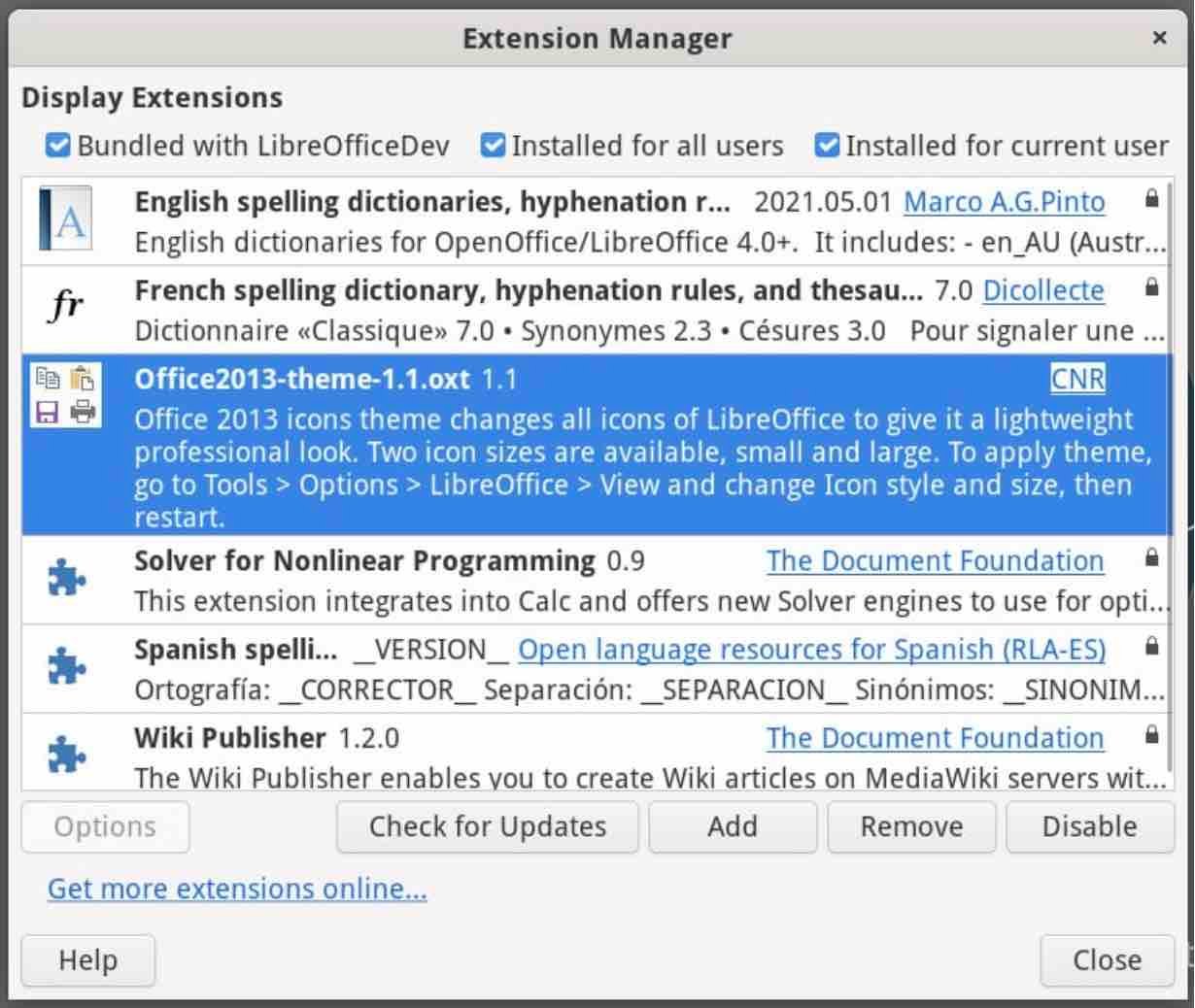Open the Dicollecte publisher link
1195x1008 pixels.
coord(1043,290)
